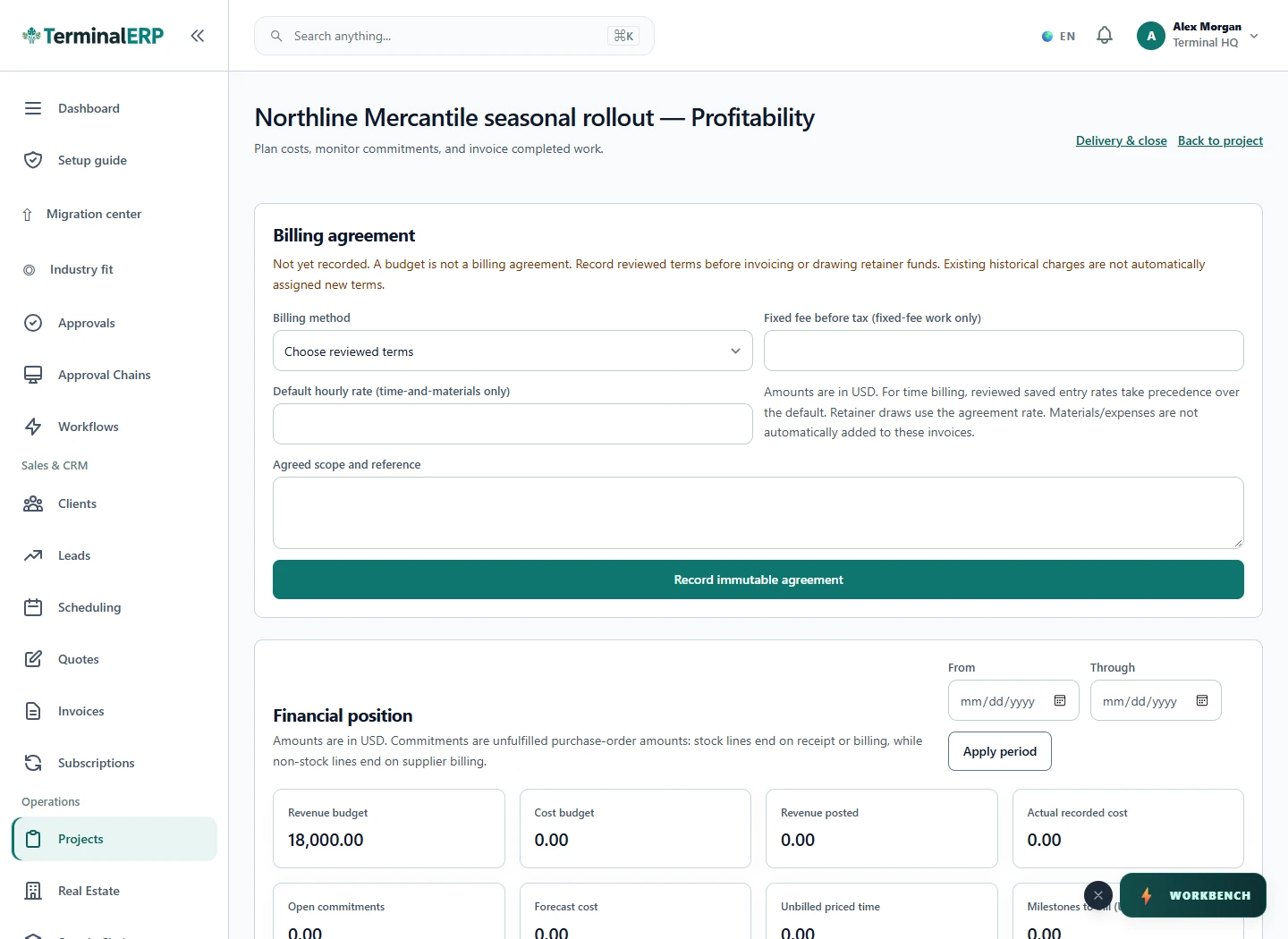Select Projects in the sidebar

pyautogui.click(x=114, y=839)
